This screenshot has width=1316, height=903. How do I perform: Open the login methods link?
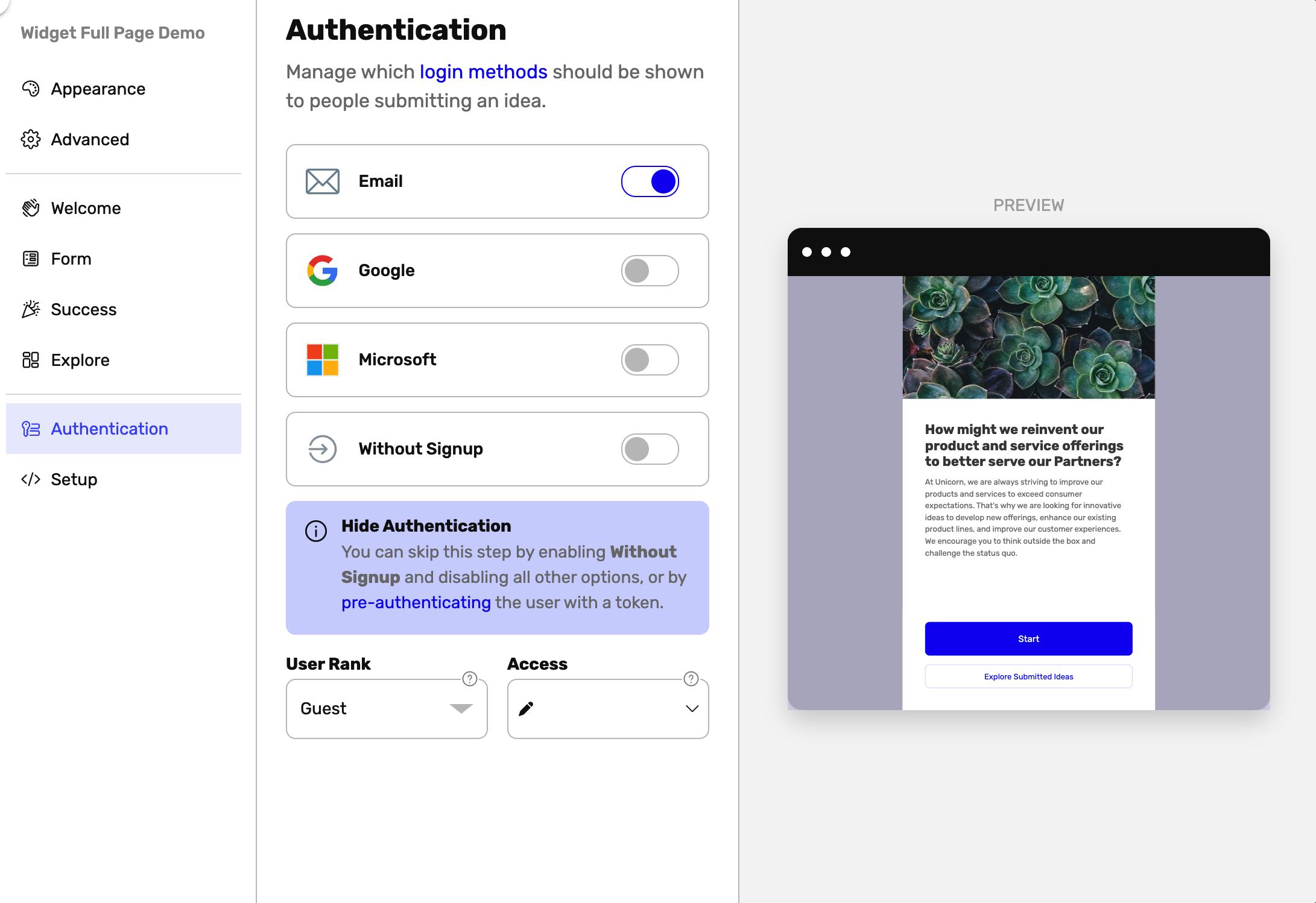tap(482, 71)
